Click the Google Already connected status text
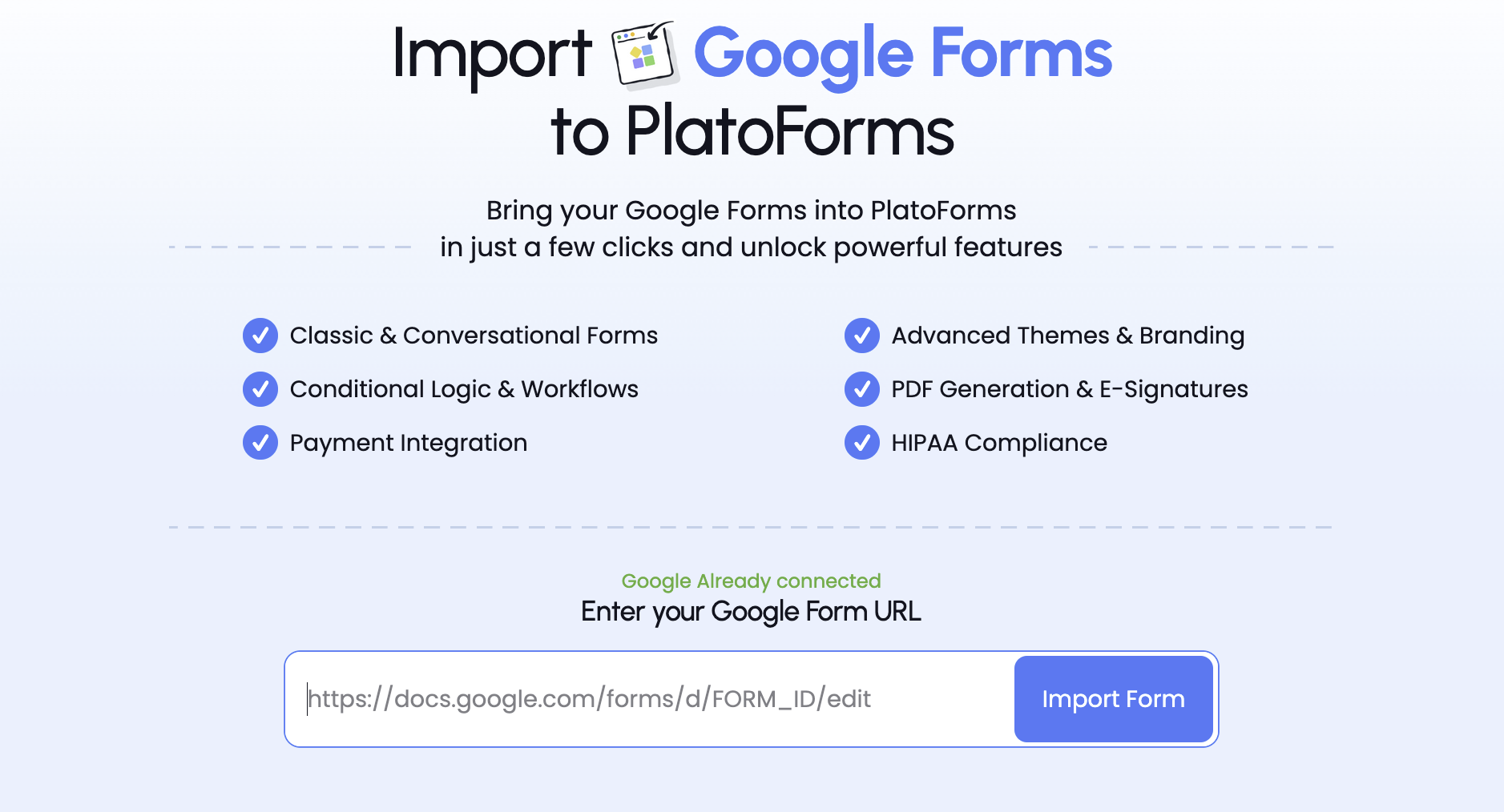The height and width of the screenshot is (812, 1504). 751,581
